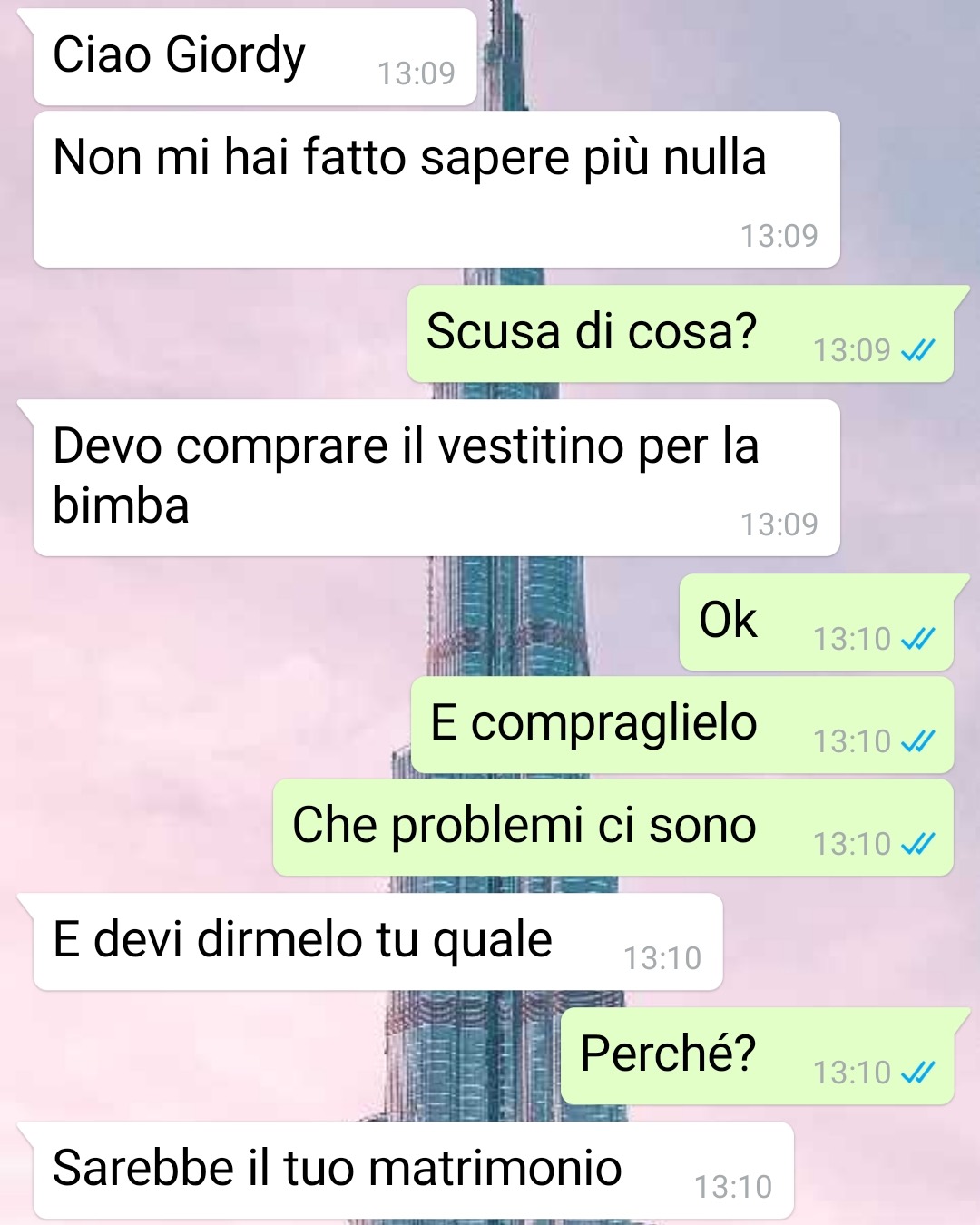
Task: Click the blue read ticks on 'Scusa di cosa?'
Action: [917, 350]
